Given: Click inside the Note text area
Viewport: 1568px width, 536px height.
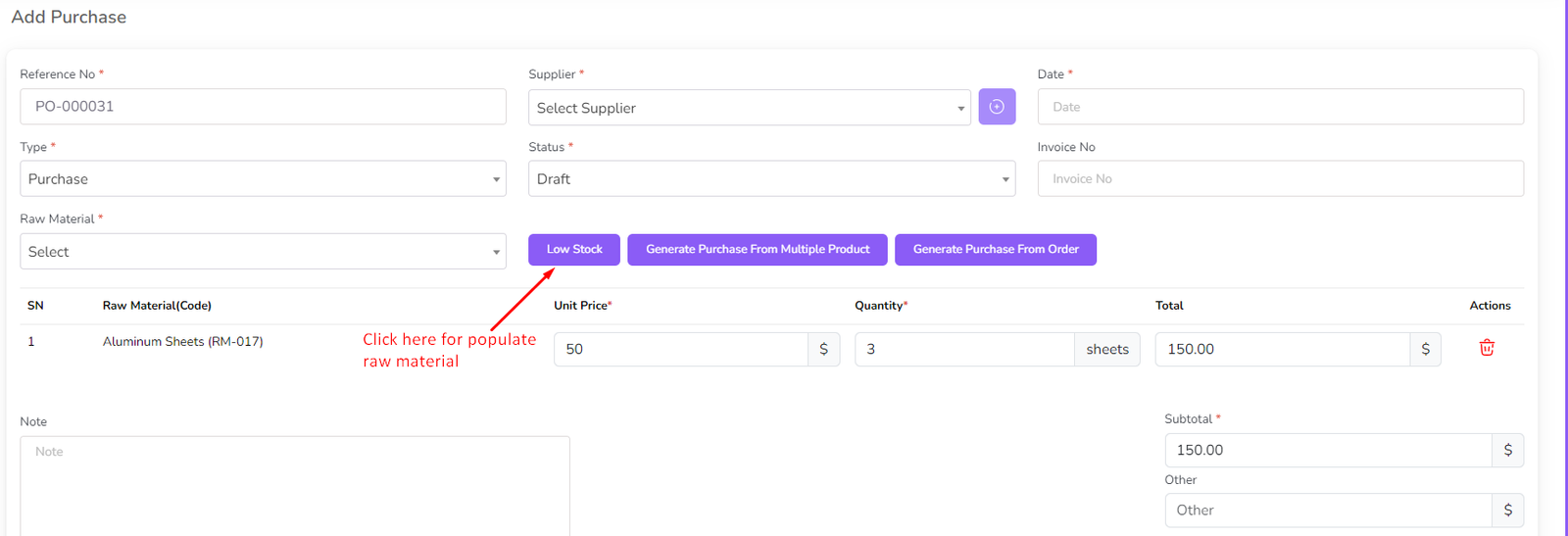Looking at the screenshot, I should [294, 485].
